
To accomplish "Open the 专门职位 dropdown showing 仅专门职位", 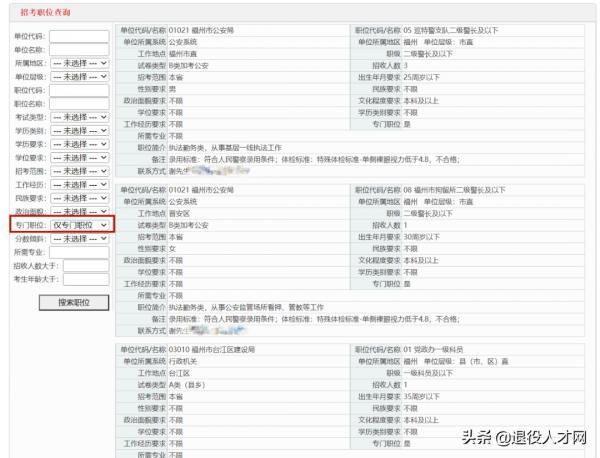I will (80, 225).
